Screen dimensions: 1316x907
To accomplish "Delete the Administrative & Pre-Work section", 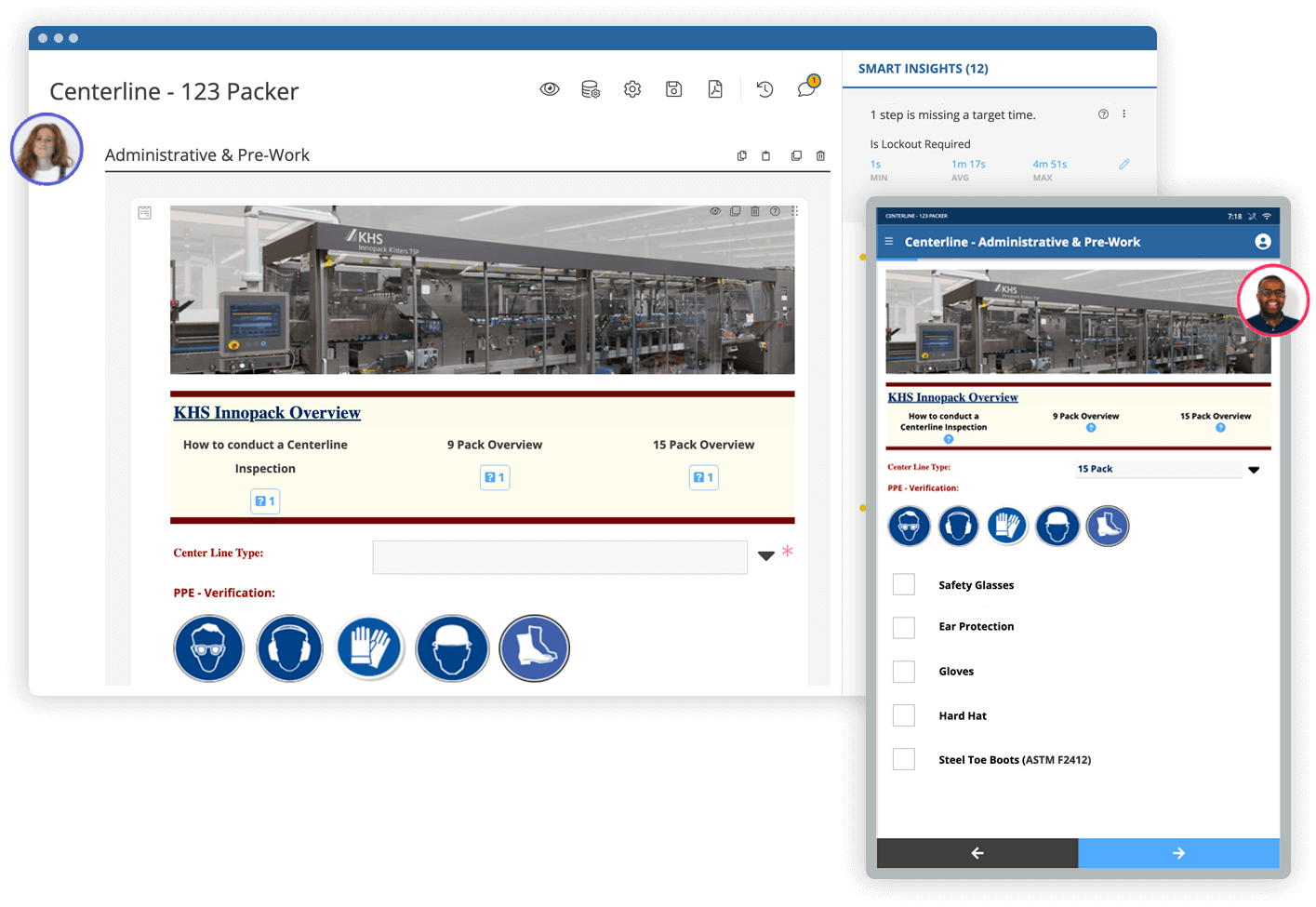I will 820,155.
